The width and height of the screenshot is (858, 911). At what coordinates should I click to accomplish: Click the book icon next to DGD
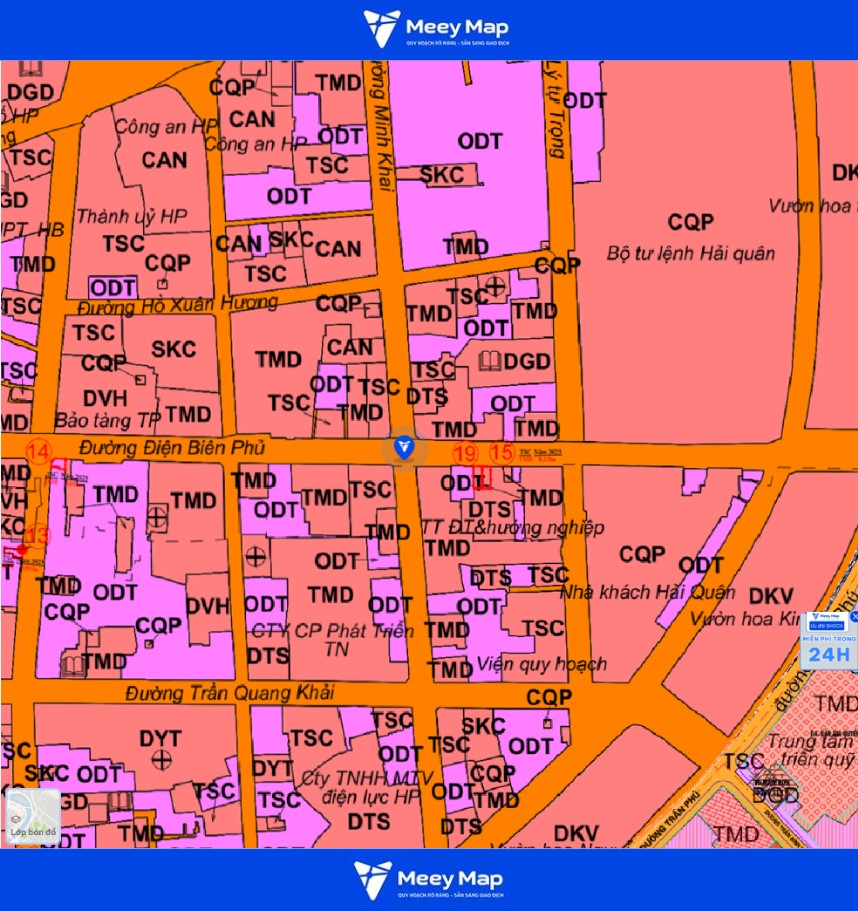(489, 361)
